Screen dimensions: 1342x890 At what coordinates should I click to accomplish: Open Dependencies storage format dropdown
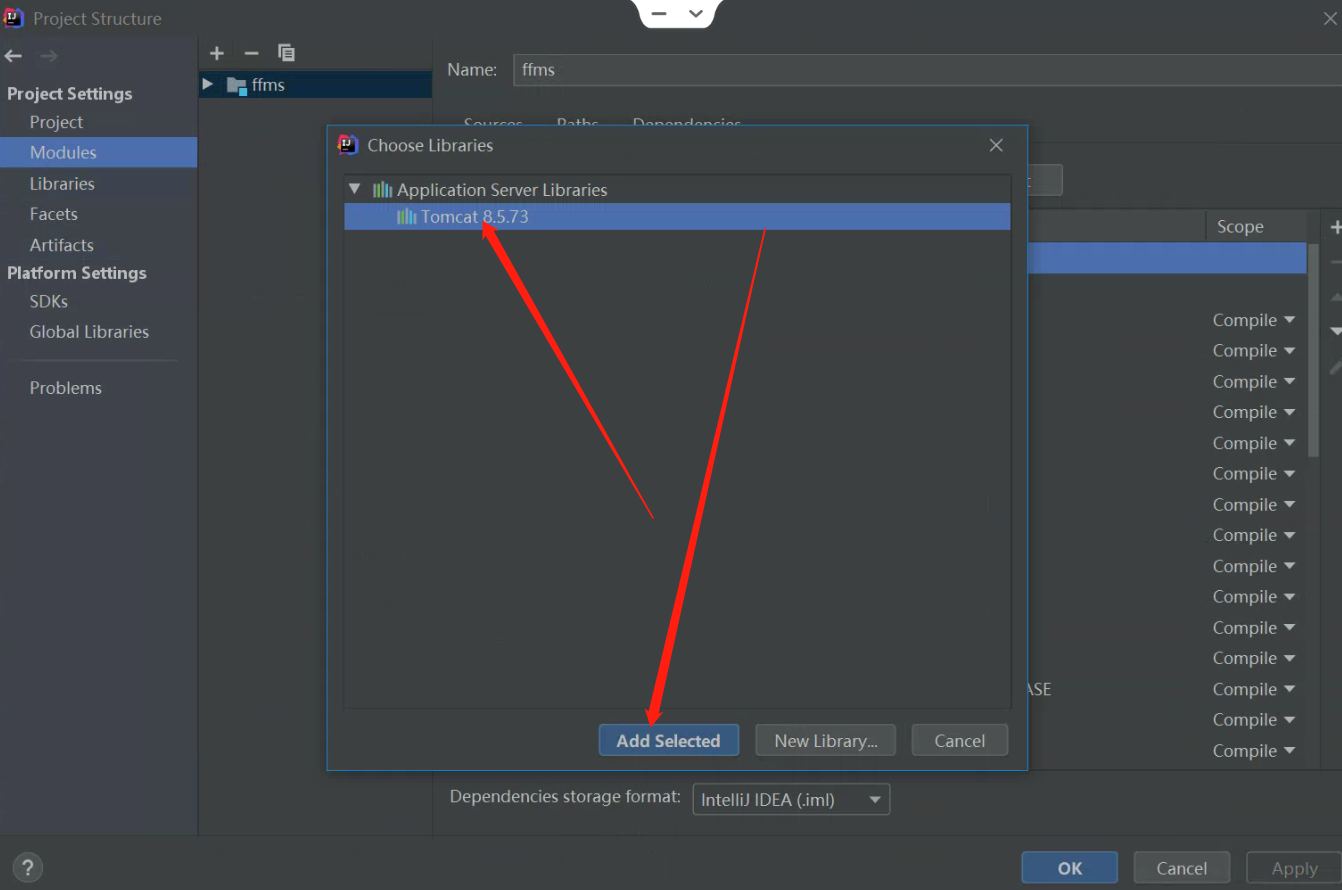[790, 799]
